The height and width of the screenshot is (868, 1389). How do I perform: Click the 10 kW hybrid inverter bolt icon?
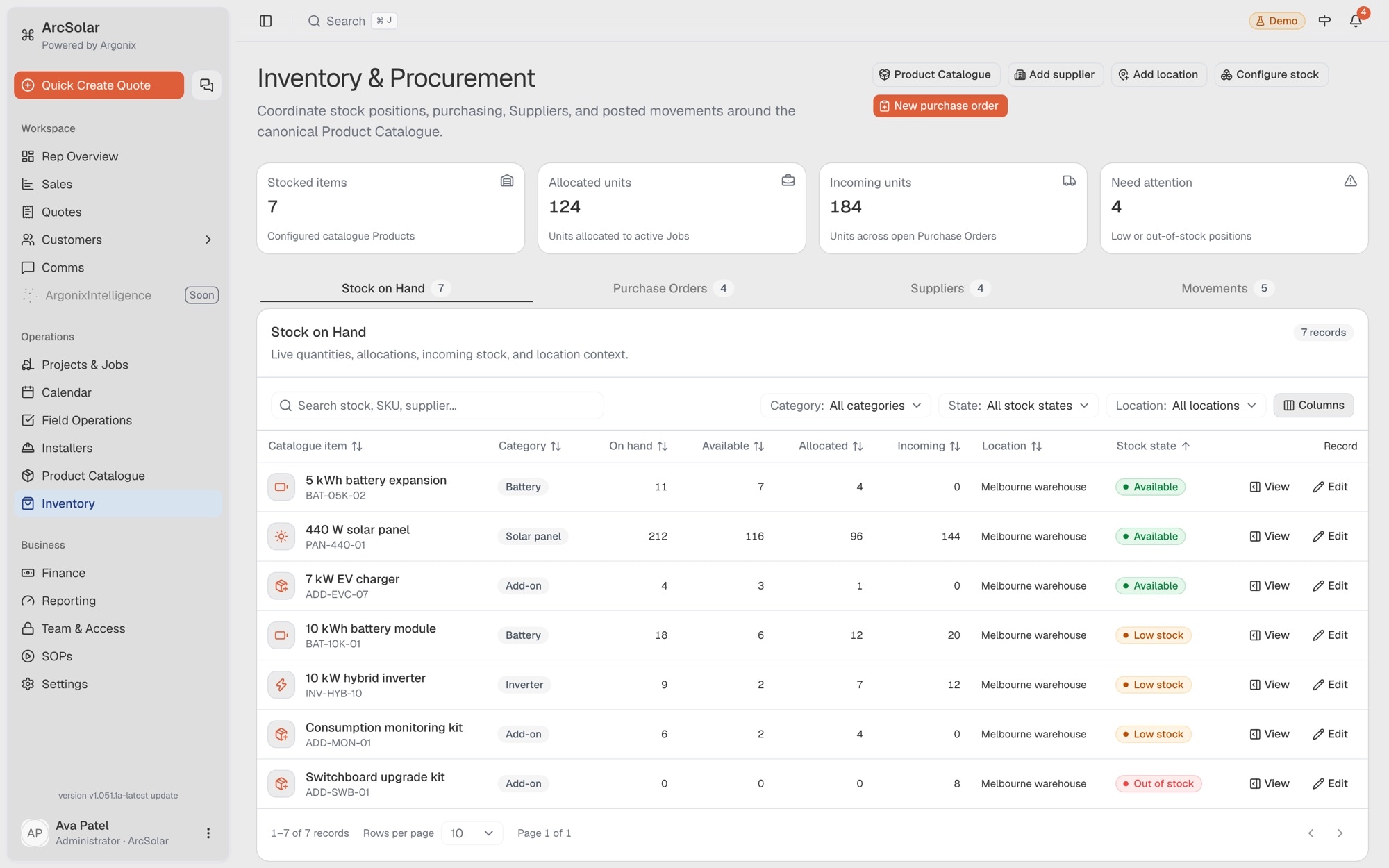click(x=281, y=685)
